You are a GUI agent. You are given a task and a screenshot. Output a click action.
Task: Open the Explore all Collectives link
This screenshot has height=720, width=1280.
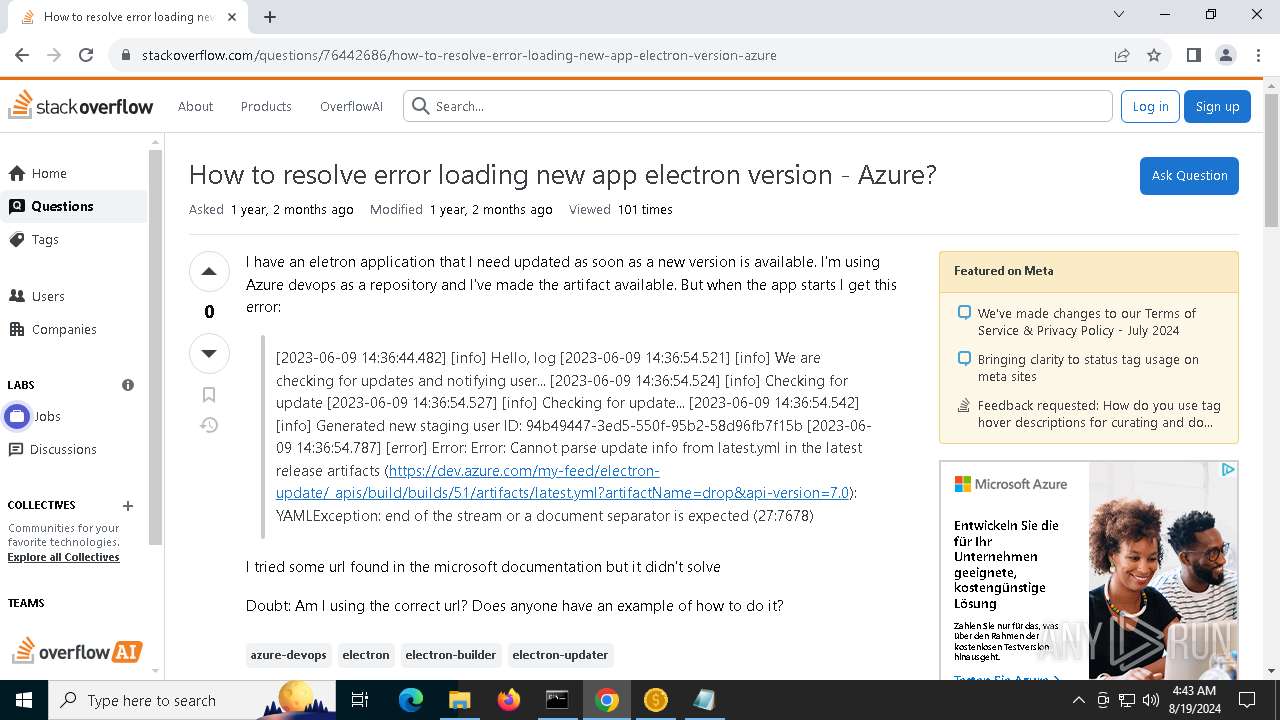coord(63,557)
